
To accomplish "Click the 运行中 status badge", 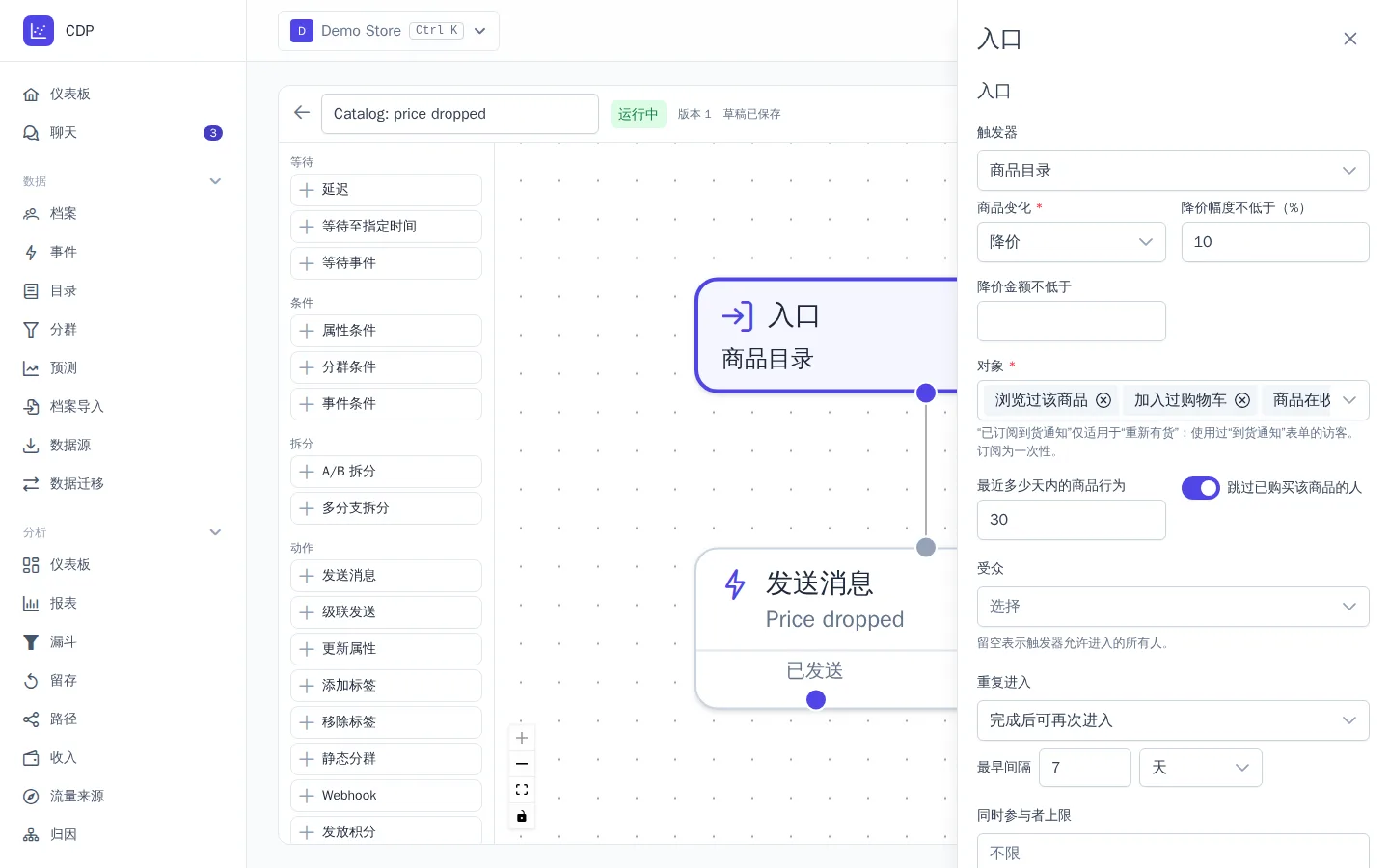I will pyautogui.click(x=639, y=114).
